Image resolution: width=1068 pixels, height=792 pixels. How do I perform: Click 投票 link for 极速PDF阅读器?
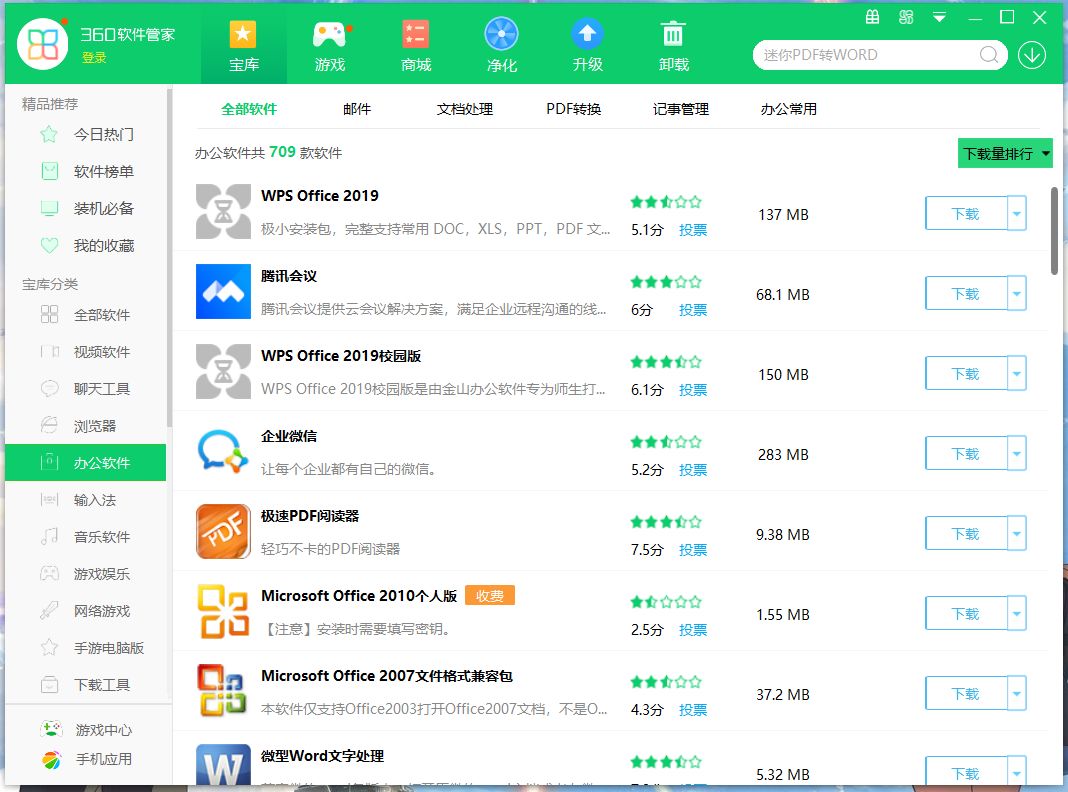(693, 549)
